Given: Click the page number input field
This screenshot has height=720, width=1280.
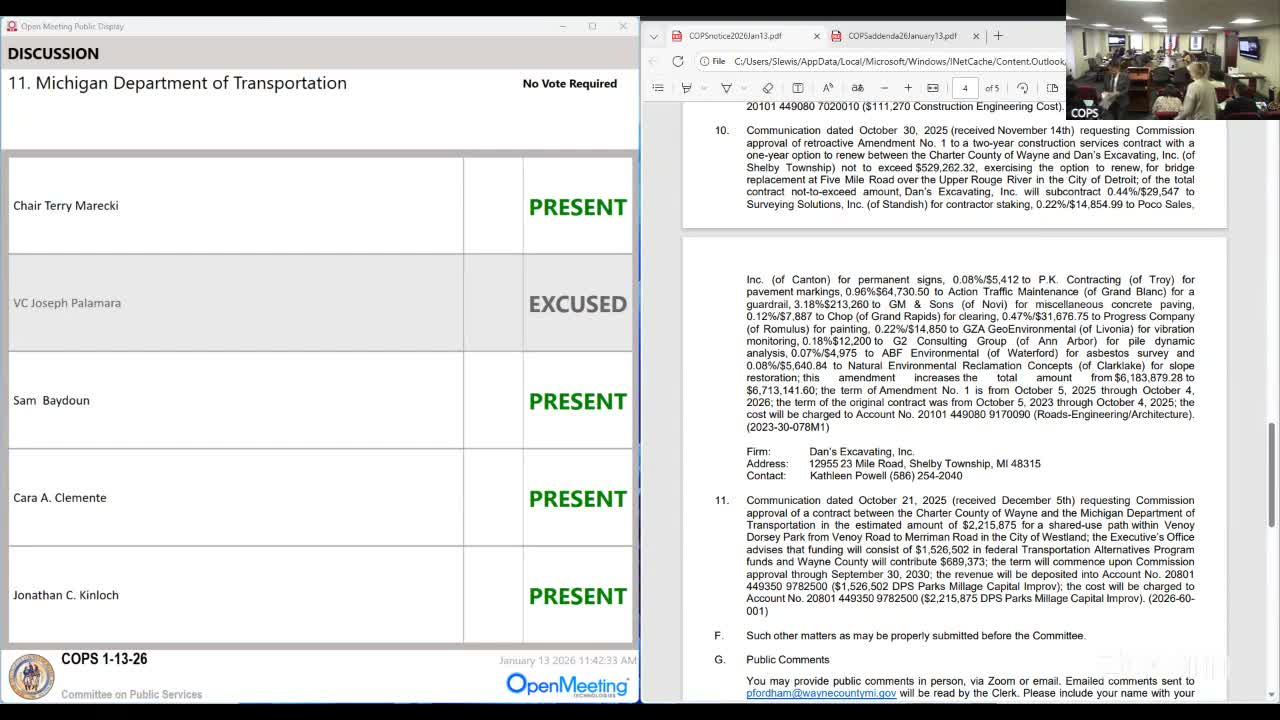Looking at the screenshot, I should tap(964, 88).
